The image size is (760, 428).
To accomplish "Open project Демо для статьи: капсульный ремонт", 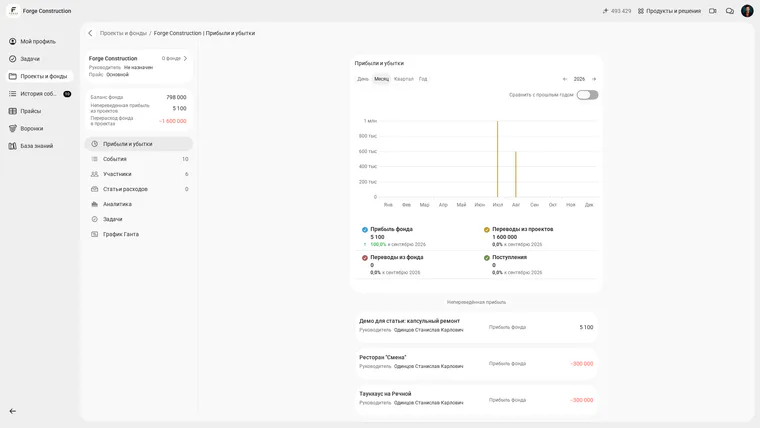I will coord(476,327).
